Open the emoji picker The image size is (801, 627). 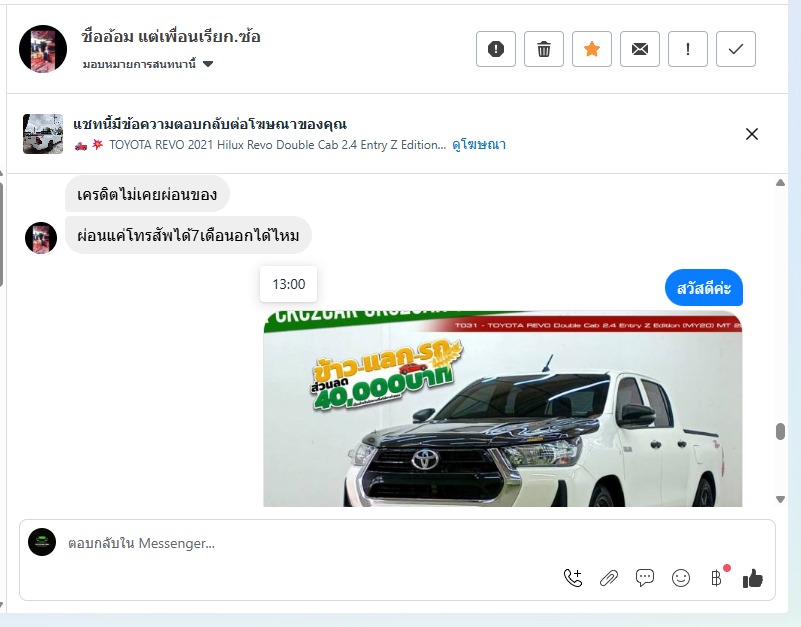click(680, 578)
